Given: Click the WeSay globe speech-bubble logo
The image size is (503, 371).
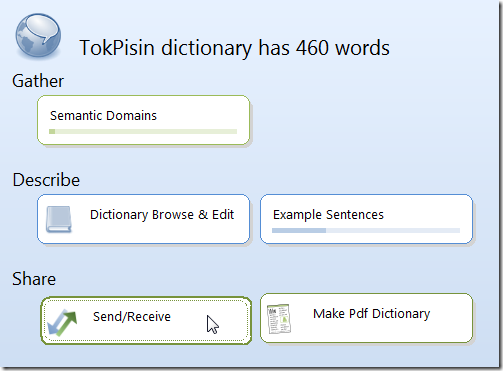Looking at the screenshot, I should [38, 35].
